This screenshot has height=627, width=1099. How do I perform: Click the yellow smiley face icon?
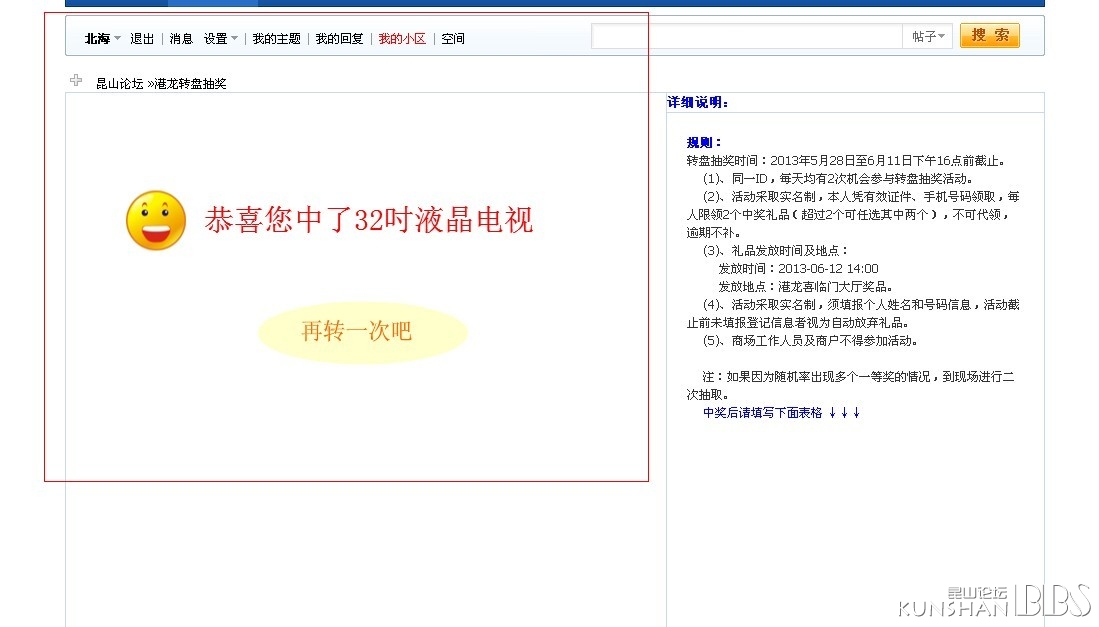point(156,220)
